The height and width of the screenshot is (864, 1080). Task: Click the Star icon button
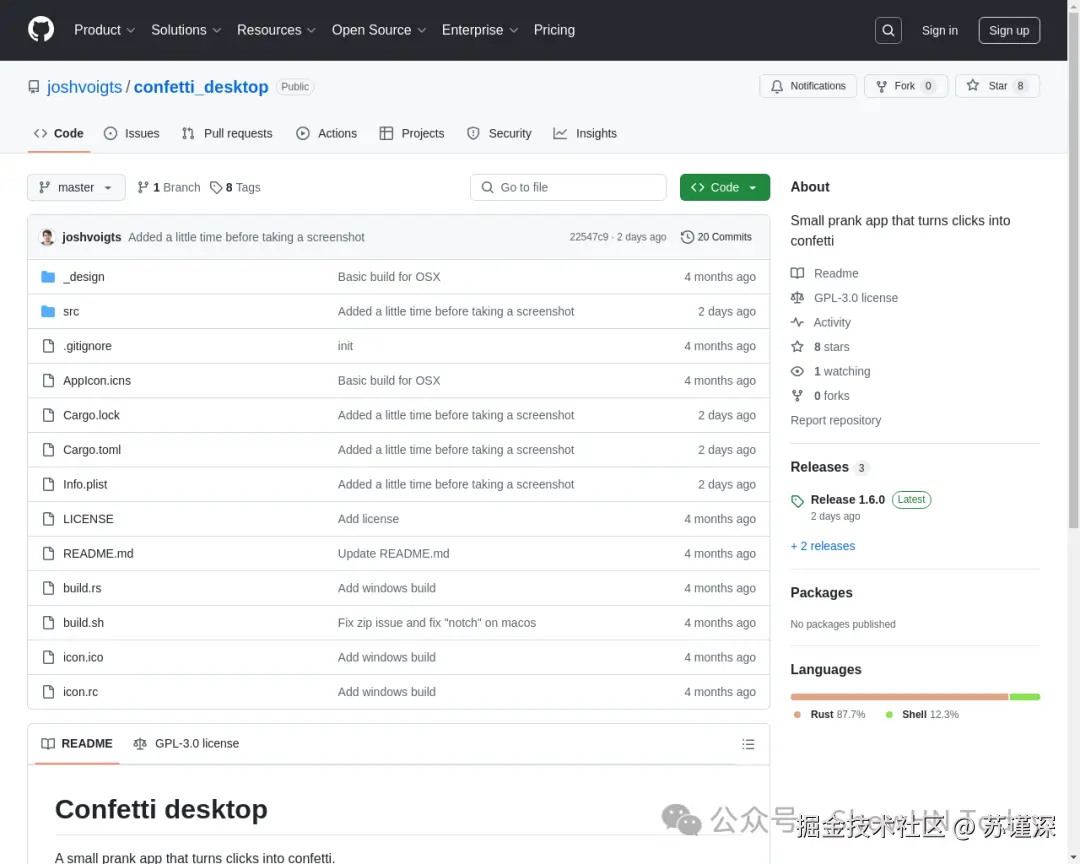click(x=973, y=85)
